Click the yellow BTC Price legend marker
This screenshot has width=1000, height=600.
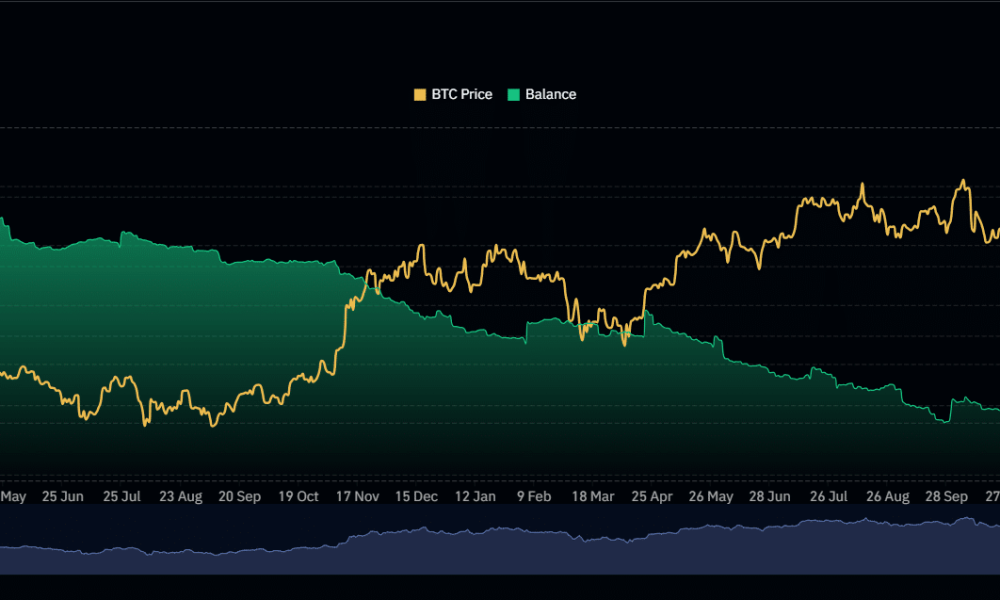pos(419,94)
